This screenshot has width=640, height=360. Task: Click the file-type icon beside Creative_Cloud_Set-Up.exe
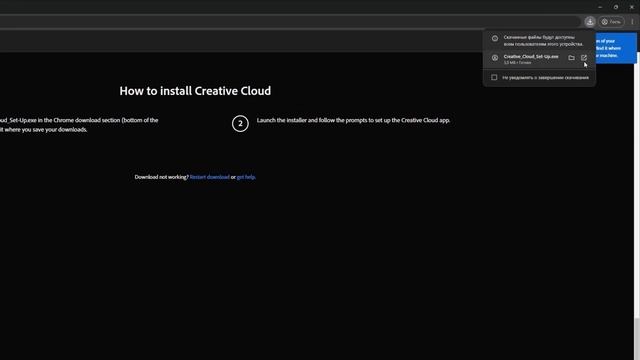tap(495, 58)
